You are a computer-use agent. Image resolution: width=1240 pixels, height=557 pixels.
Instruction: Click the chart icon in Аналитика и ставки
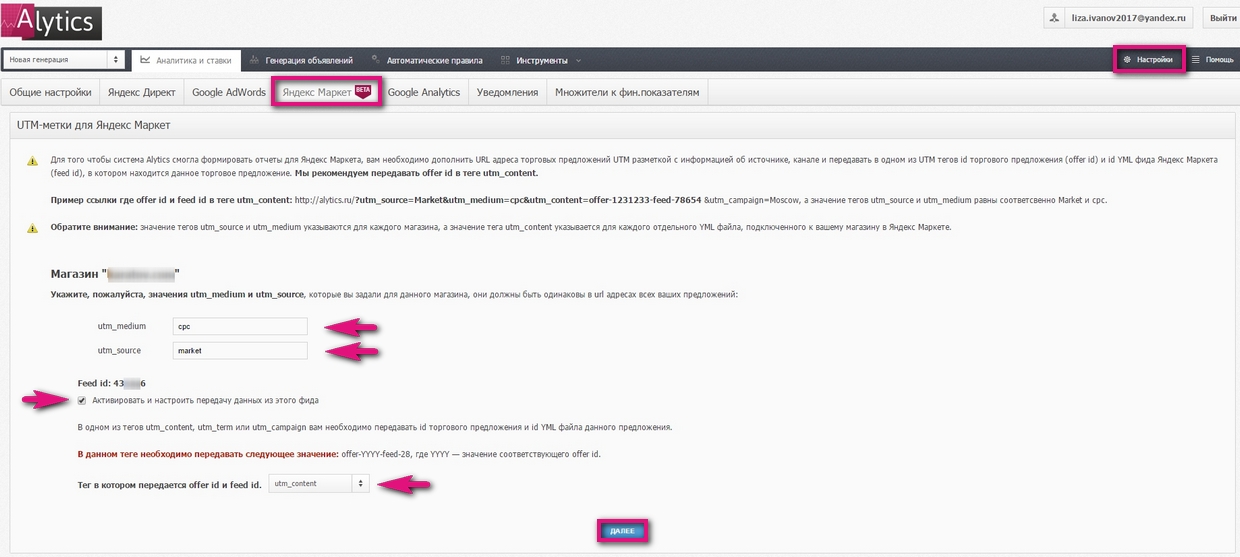pyautogui.click(x=145, y=60)
